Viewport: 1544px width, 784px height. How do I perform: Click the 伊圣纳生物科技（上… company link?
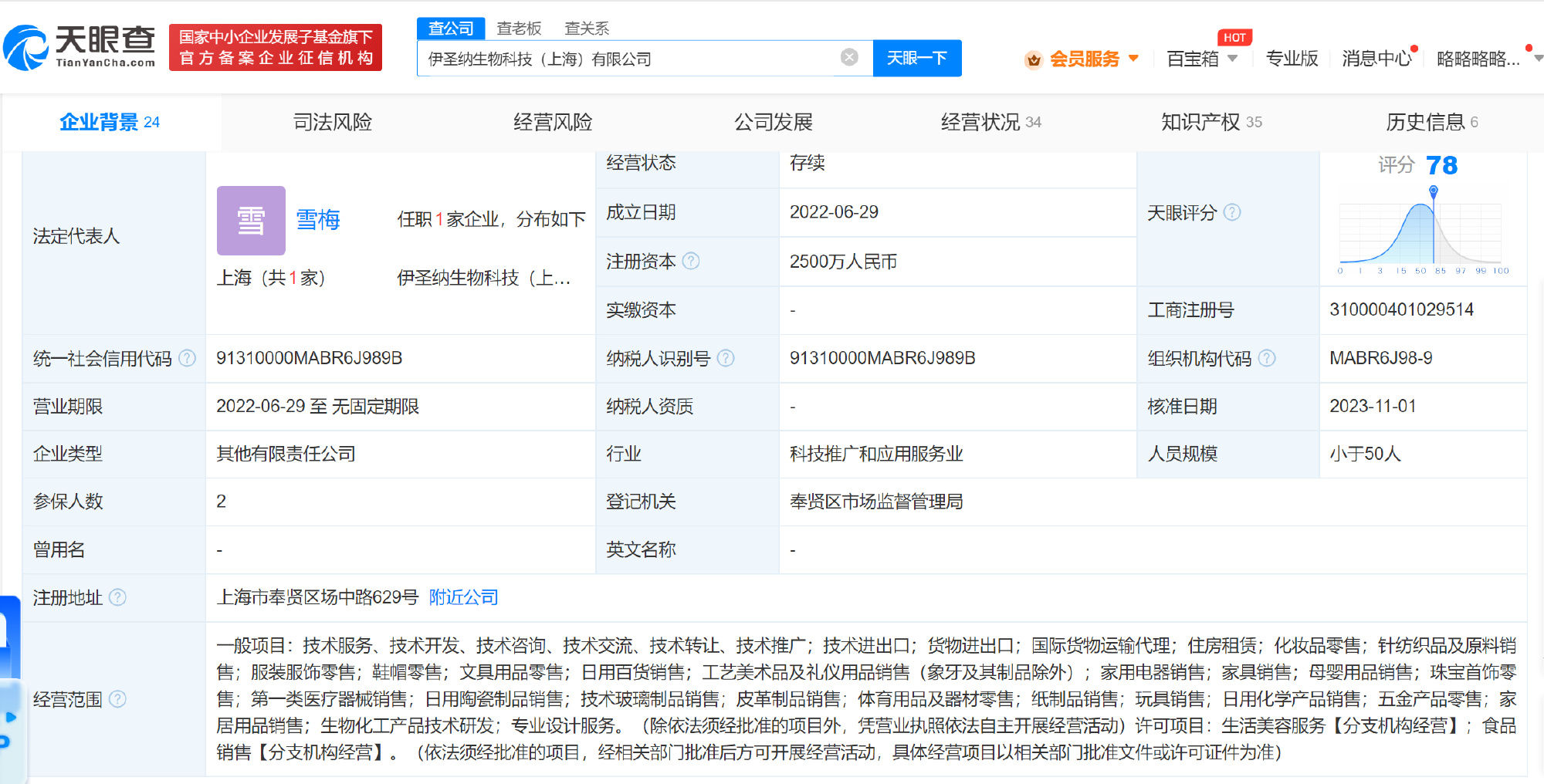pos(484,278)
